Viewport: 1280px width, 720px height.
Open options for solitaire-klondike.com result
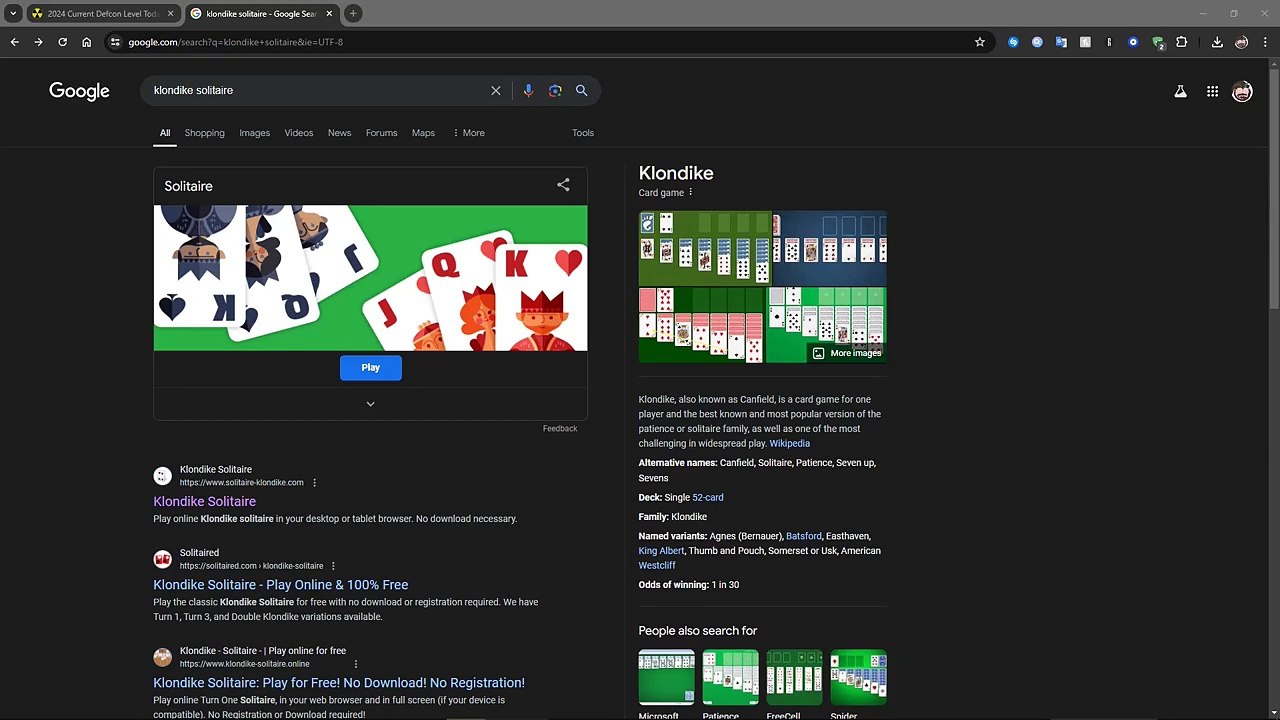pos(314,483)
